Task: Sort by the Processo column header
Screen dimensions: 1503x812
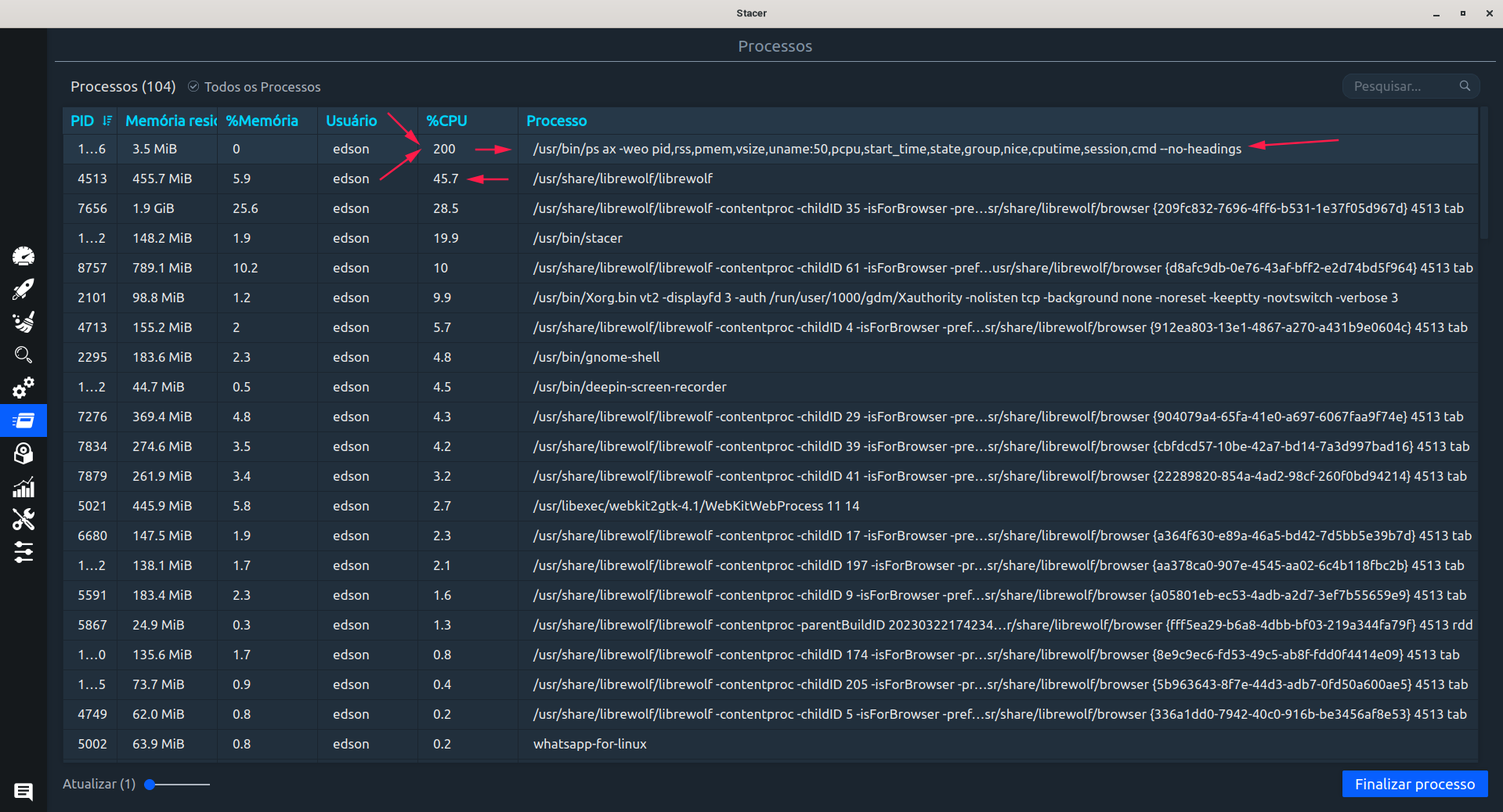Action: [556, 121]
